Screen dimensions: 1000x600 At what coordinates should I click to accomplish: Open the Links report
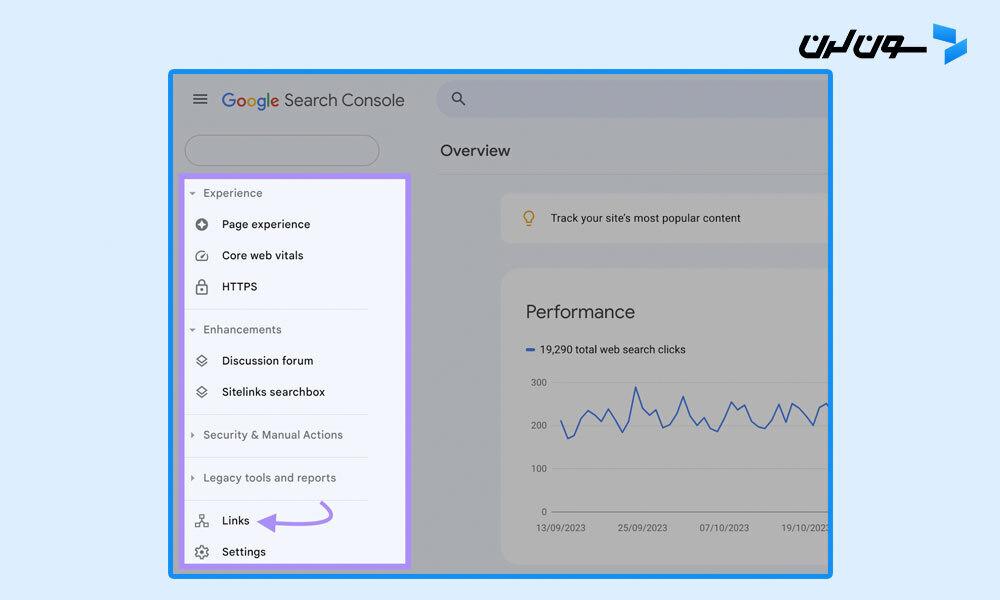236,521
